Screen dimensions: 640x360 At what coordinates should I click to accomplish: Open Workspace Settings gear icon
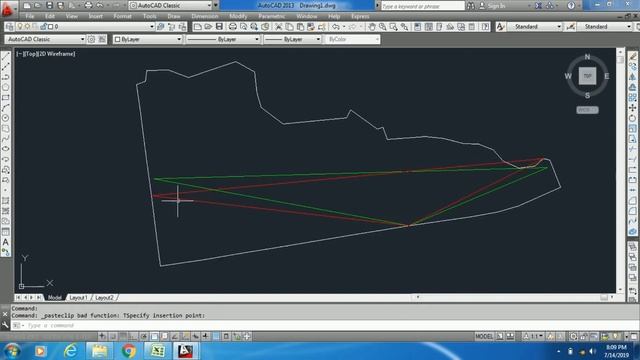91,39
